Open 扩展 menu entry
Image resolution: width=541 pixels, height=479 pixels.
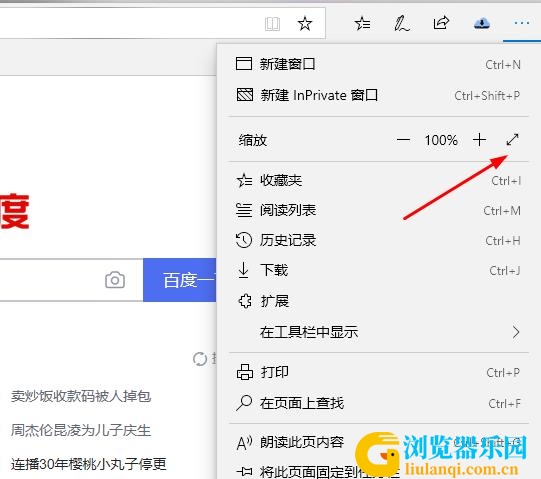379,301
